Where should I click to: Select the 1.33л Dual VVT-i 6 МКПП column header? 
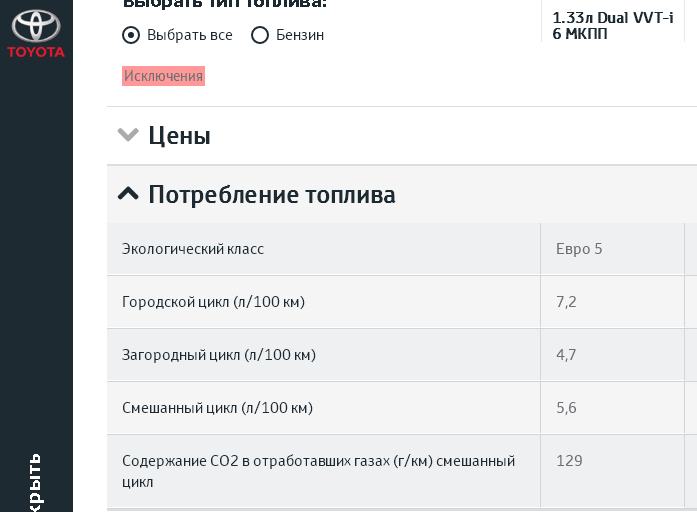[612, 25]
